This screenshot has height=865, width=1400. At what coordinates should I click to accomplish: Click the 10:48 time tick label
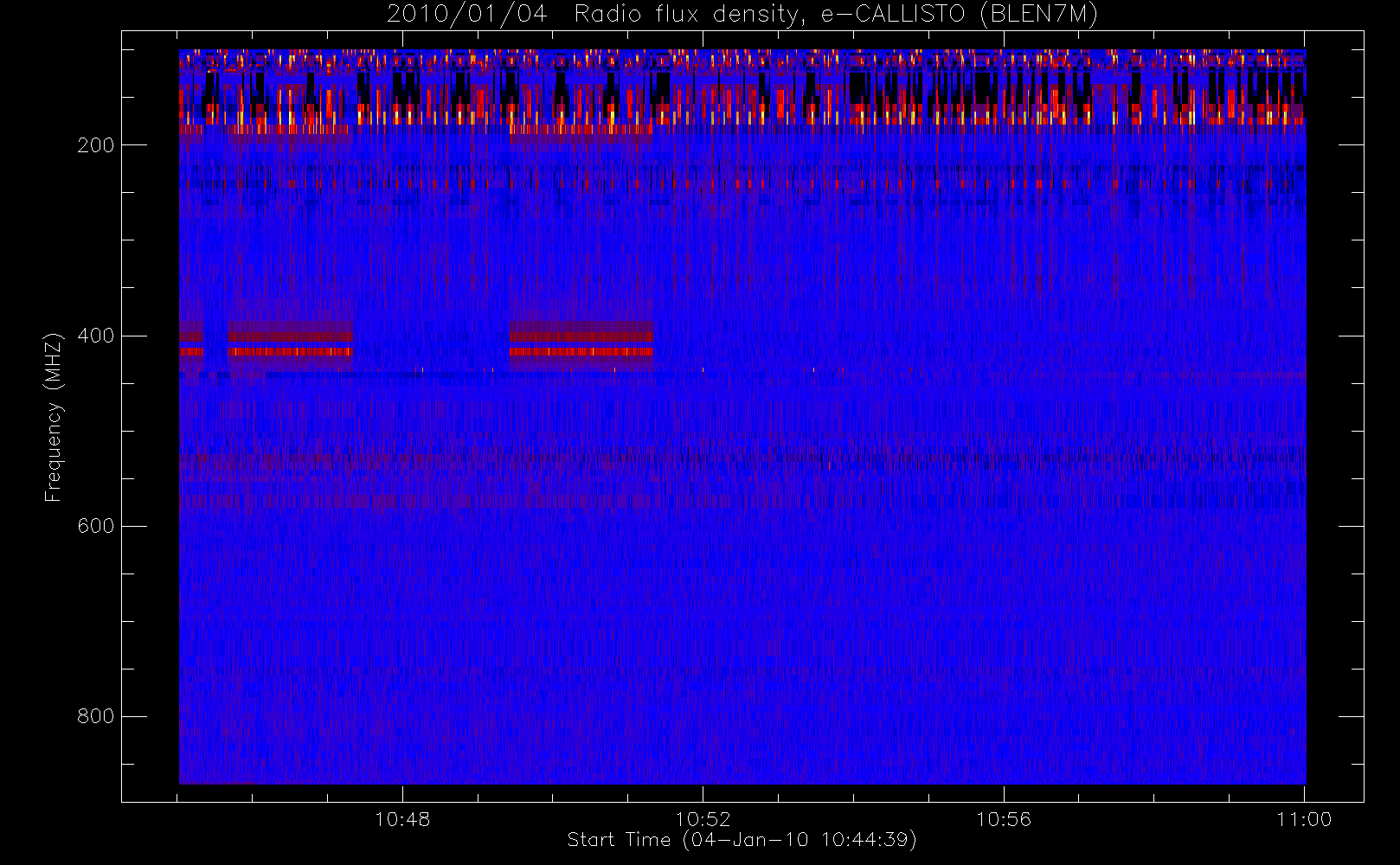click(402, 819)
